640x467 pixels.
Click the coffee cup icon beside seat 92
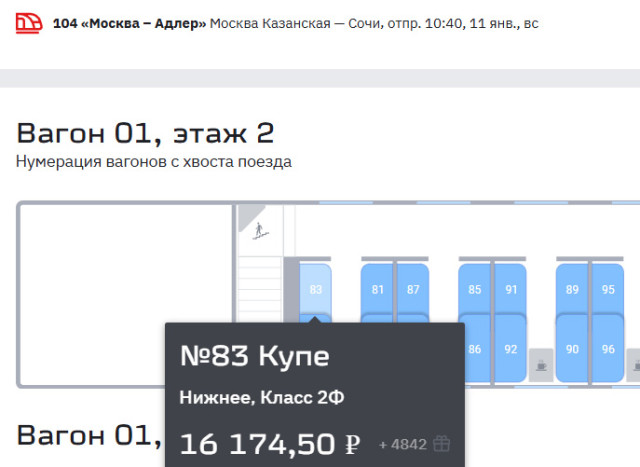pyautogui.click(x=541, y=362)
